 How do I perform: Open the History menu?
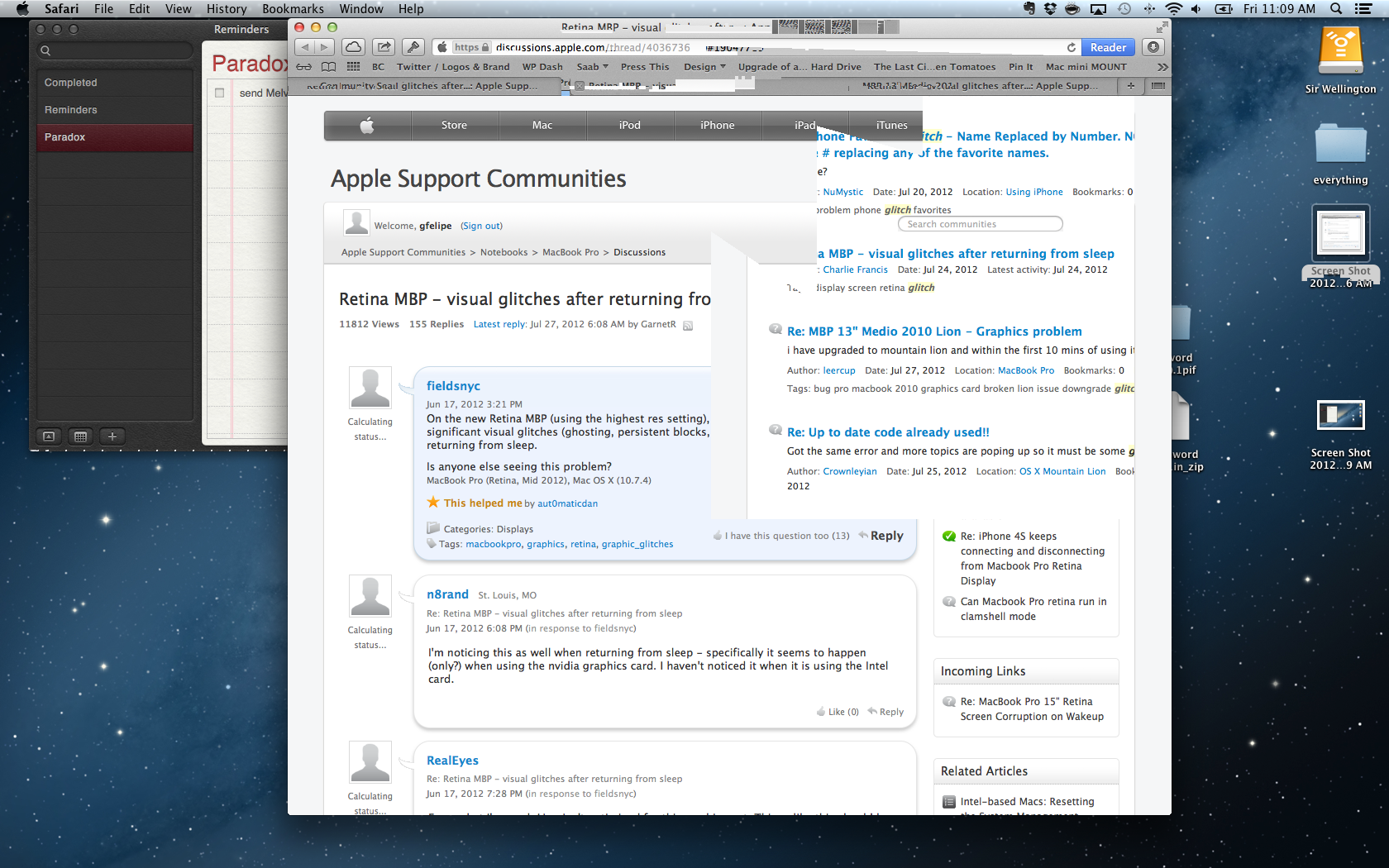pos(227,9)
